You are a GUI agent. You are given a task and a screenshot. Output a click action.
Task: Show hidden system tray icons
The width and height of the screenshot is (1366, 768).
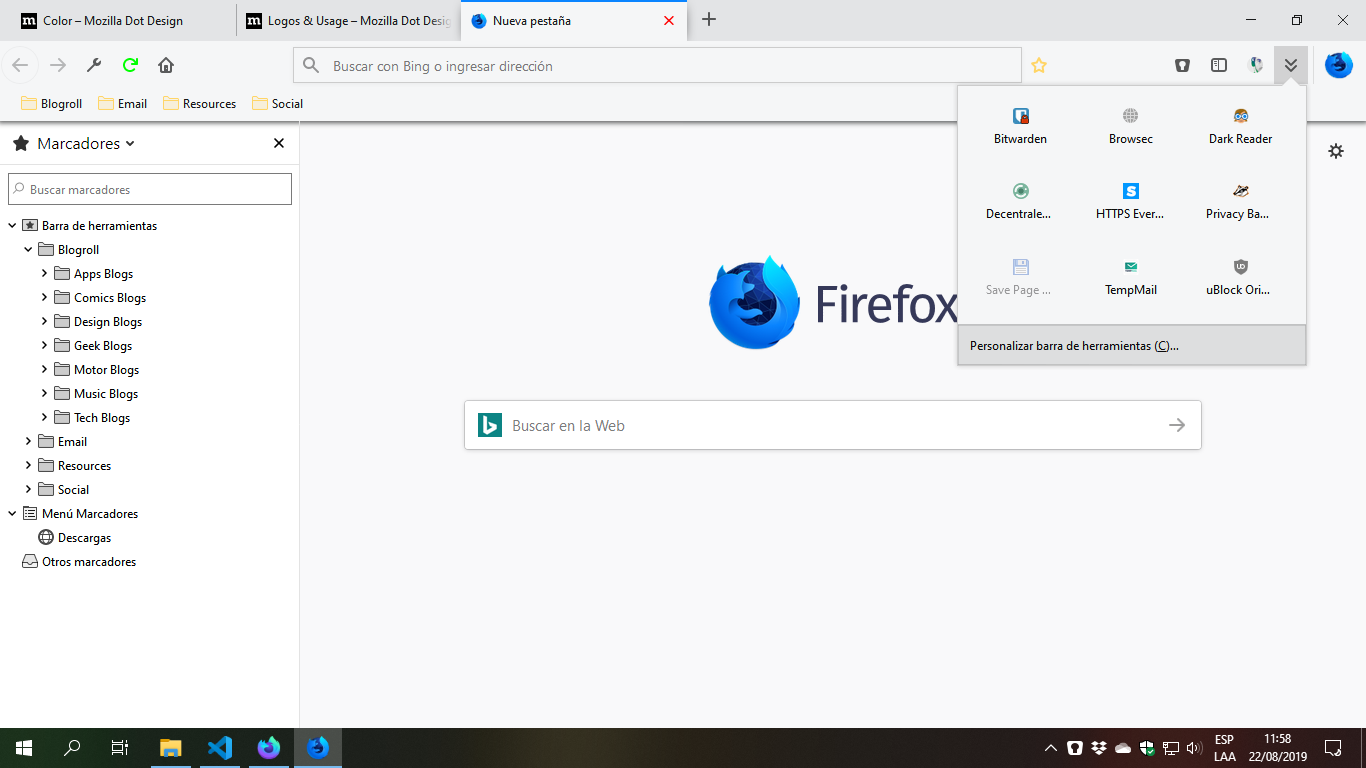[x=1051, y=748]
